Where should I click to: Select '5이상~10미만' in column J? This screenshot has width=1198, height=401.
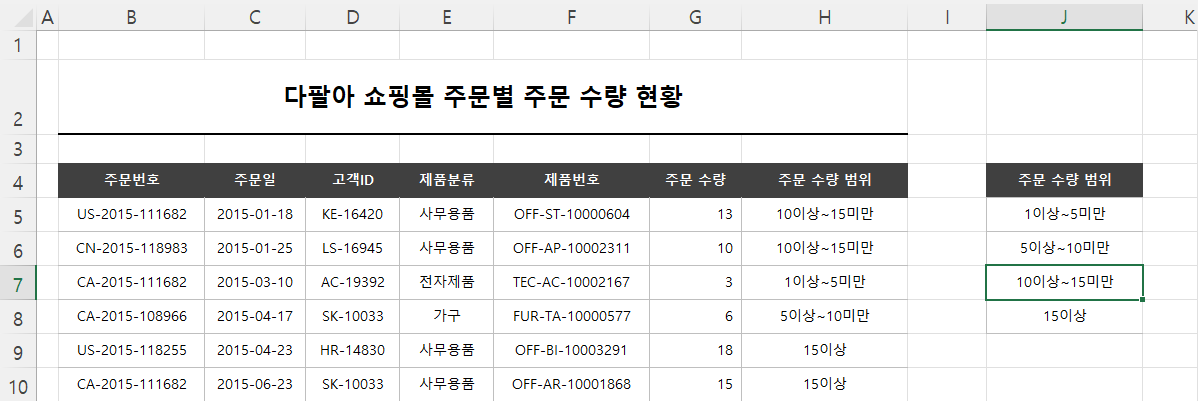(x=1064, y=248)
